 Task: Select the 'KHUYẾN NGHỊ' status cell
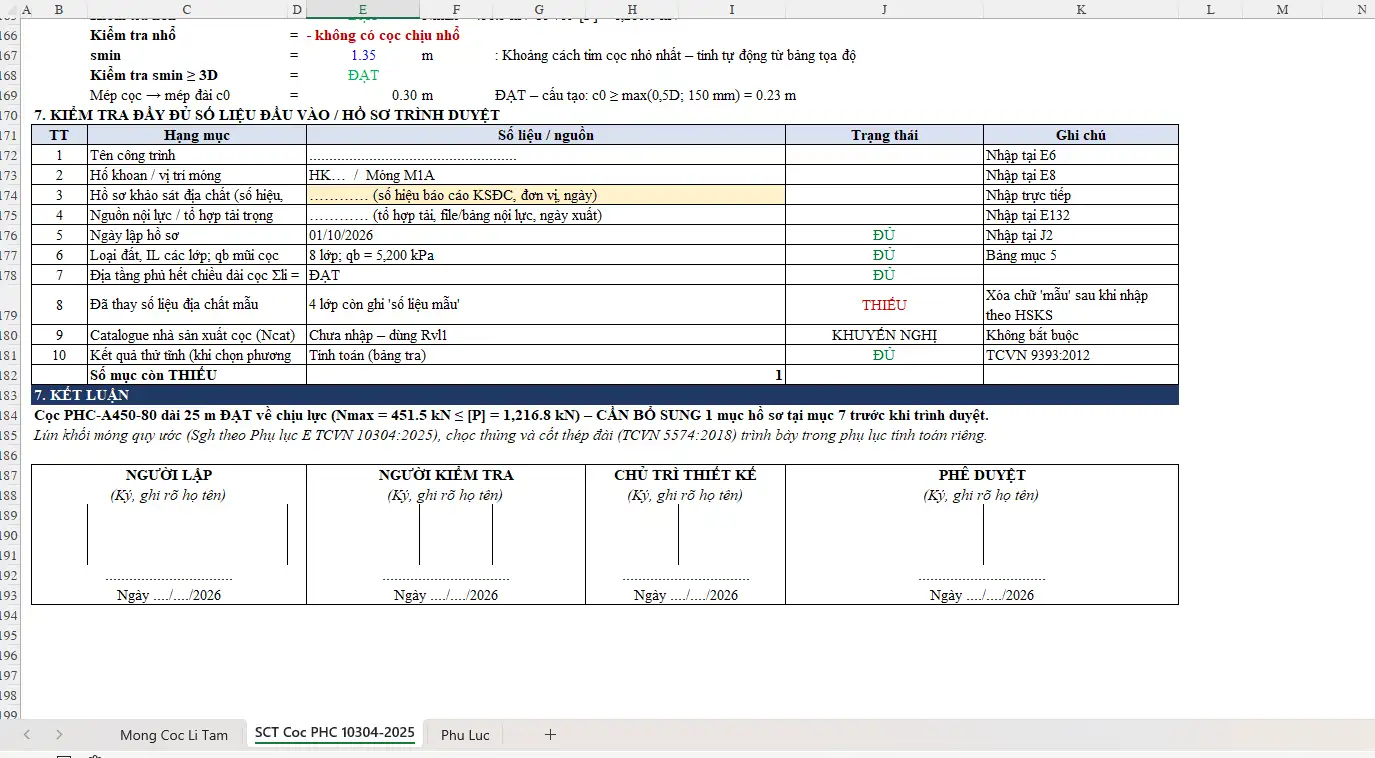tap(884, 335)
